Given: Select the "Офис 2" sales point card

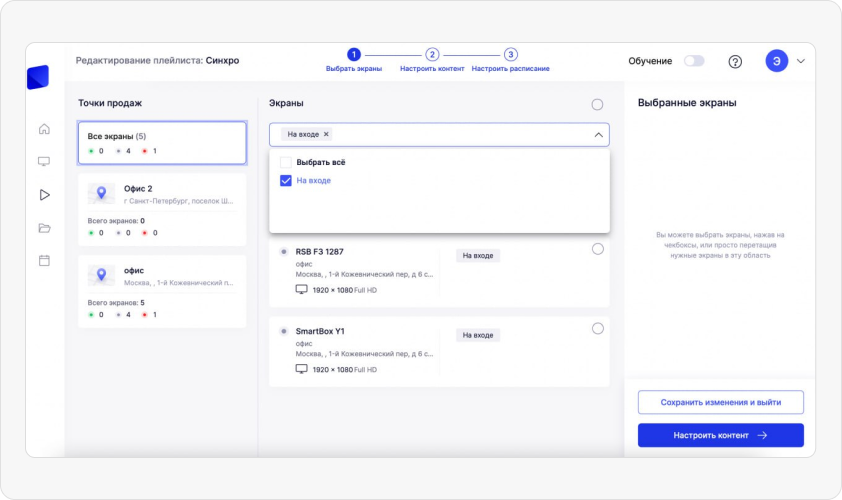Looking at the screenshot, I should (x=162, y=209).
